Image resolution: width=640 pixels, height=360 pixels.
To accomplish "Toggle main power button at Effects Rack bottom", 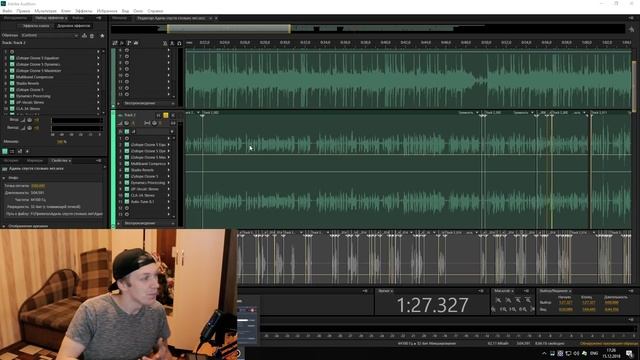I will 4,151.
